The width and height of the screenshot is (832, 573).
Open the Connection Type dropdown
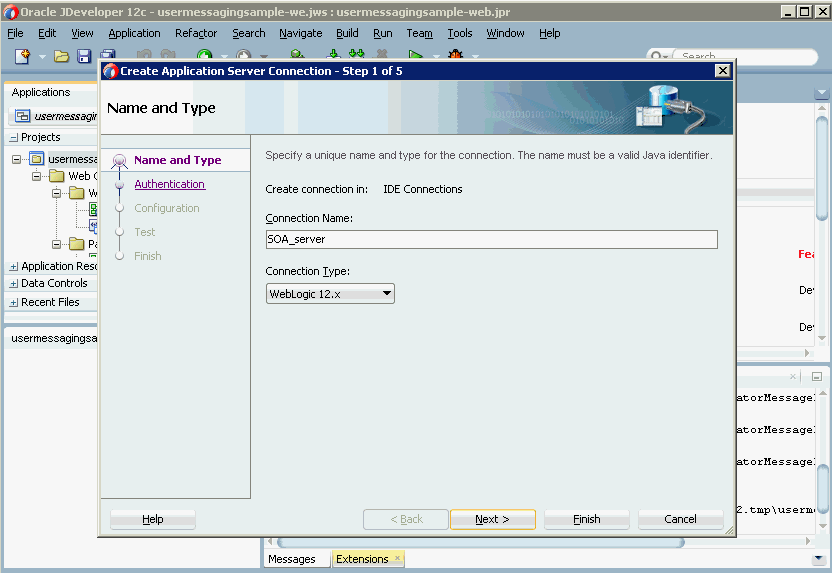point(330,293)
